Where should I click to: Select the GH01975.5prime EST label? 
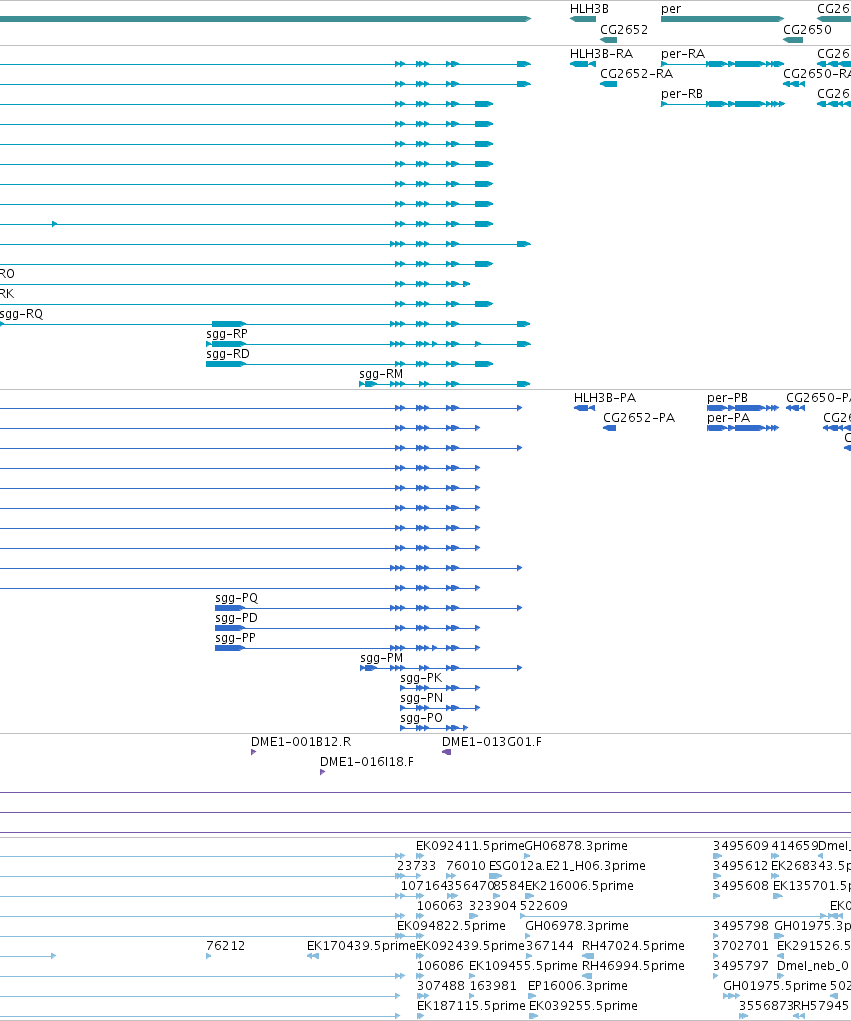(x=775, y=986)
